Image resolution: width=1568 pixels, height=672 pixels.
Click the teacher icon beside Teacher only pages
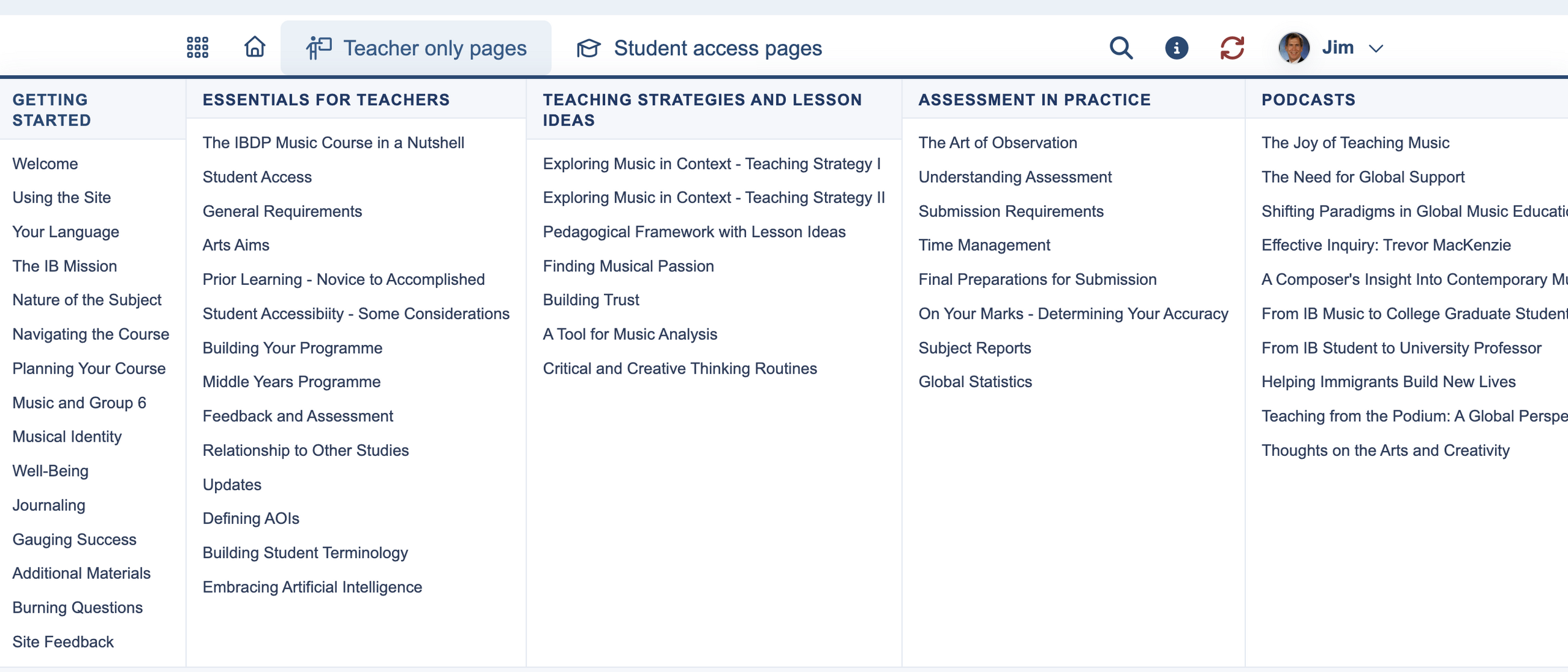pyautogui.click(x=318, y=48)
